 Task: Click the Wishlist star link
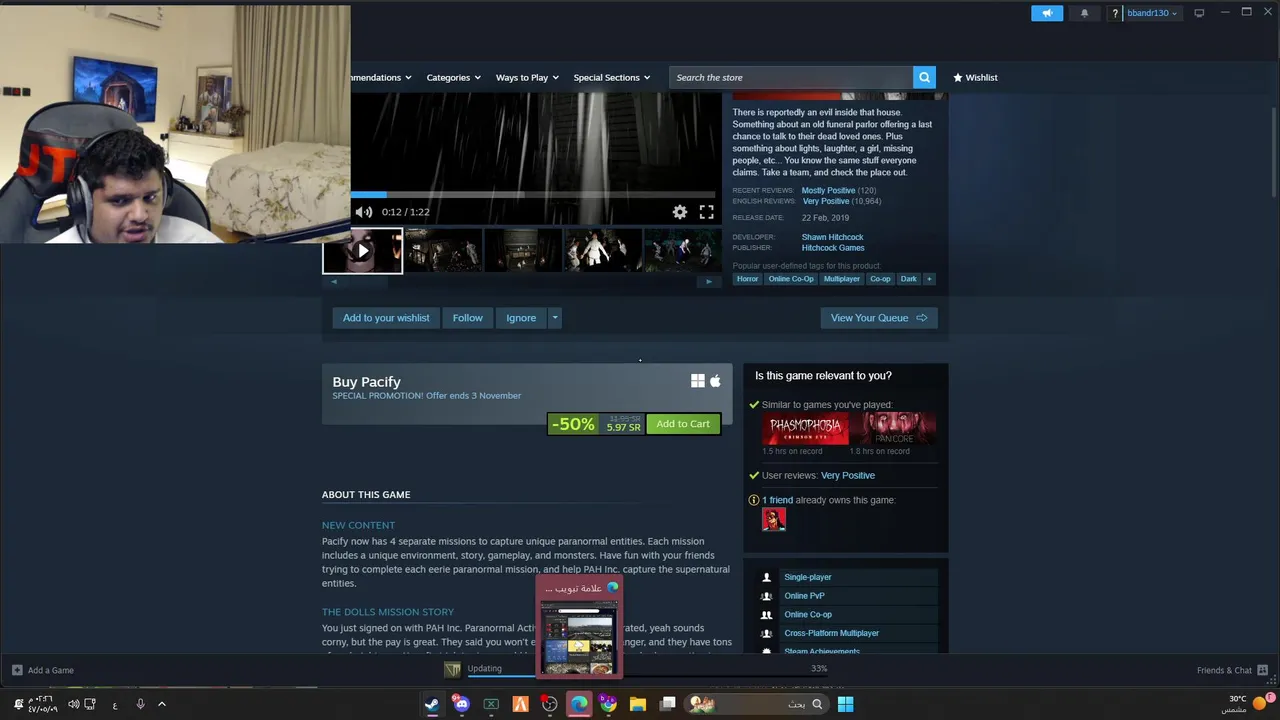click(975, 77)
